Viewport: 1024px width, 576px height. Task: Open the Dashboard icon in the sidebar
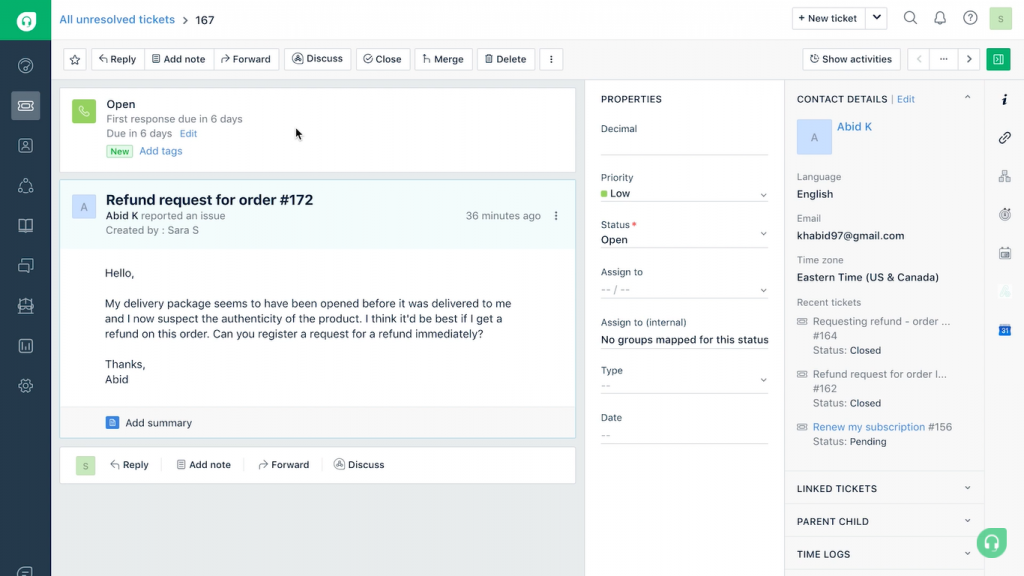26,65
